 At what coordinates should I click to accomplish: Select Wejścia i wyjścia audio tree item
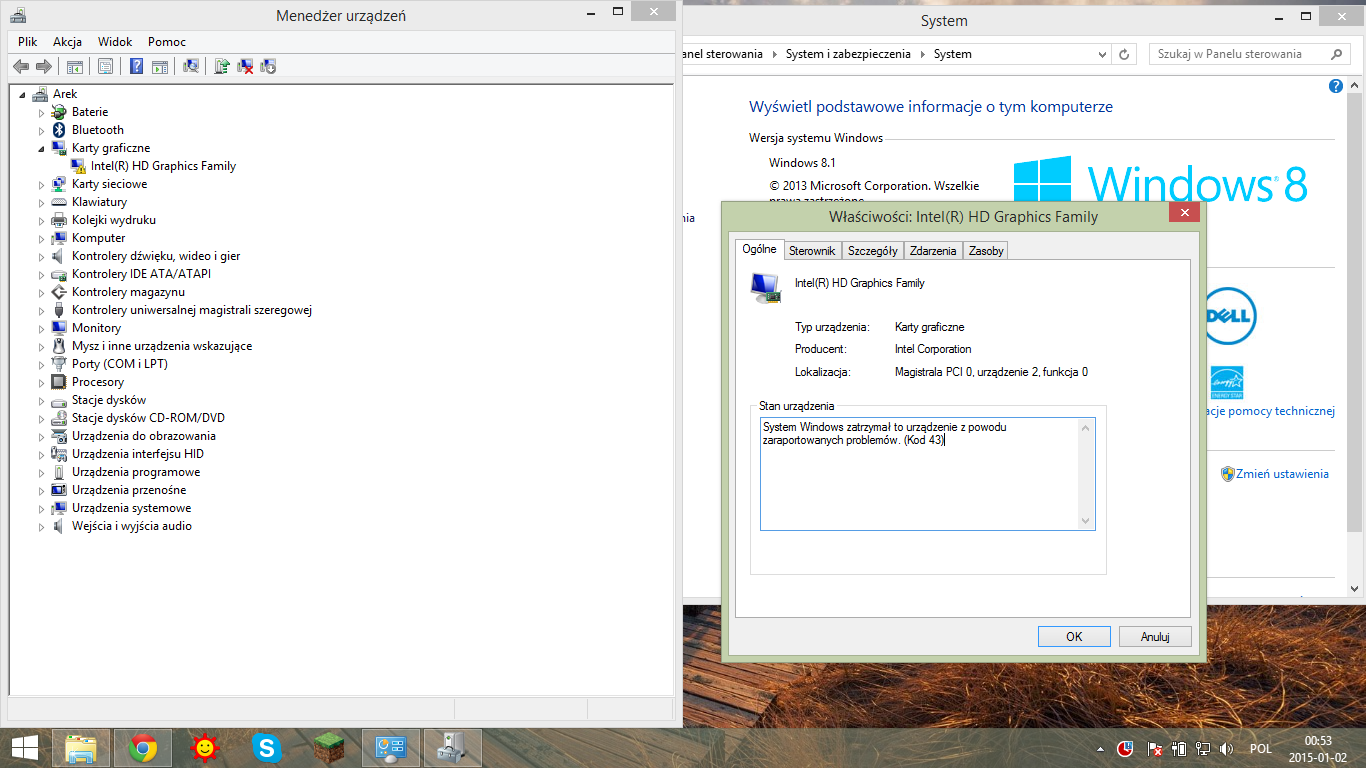(132, 526)
